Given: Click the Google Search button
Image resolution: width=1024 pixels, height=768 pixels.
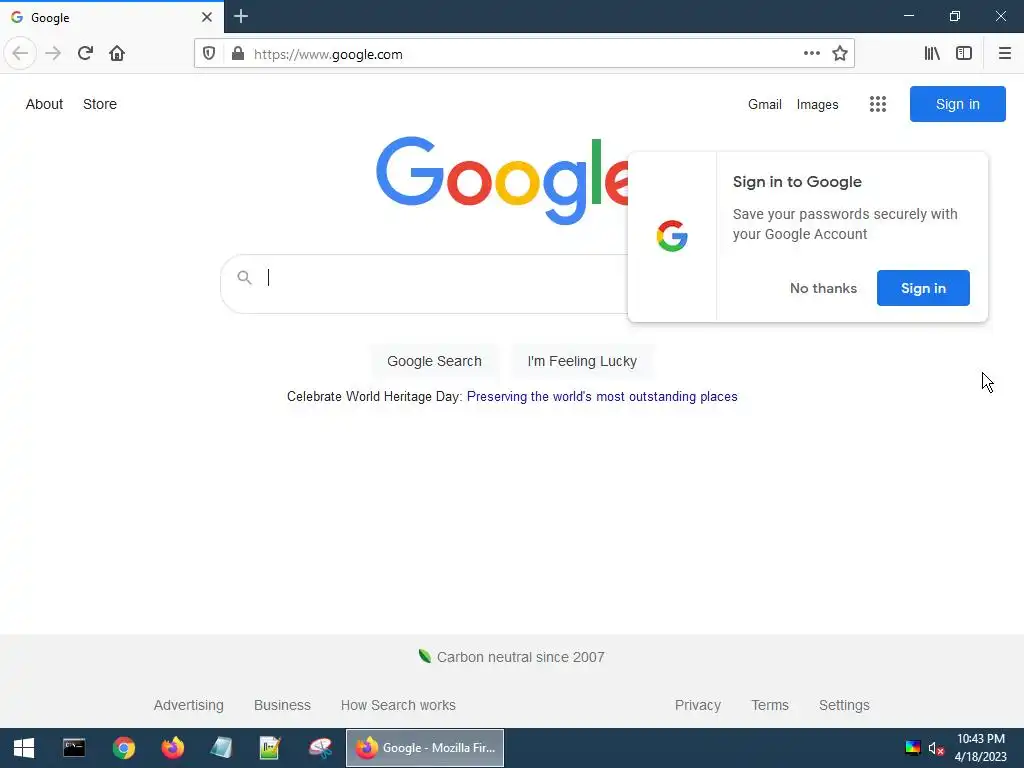Looking at the screenshot, I should click(434, 361).
